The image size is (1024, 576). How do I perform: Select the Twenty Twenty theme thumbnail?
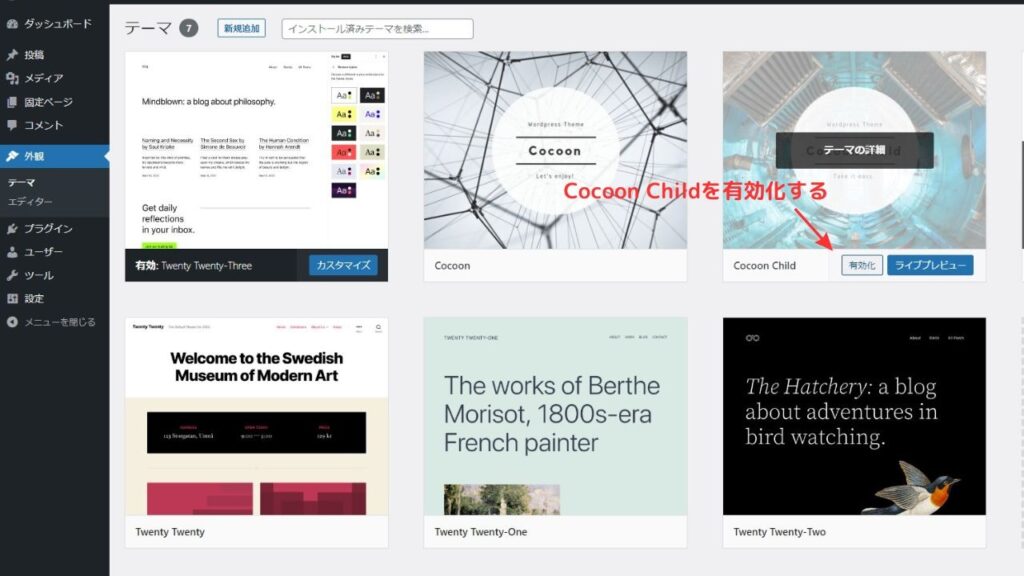coord(257,417)
